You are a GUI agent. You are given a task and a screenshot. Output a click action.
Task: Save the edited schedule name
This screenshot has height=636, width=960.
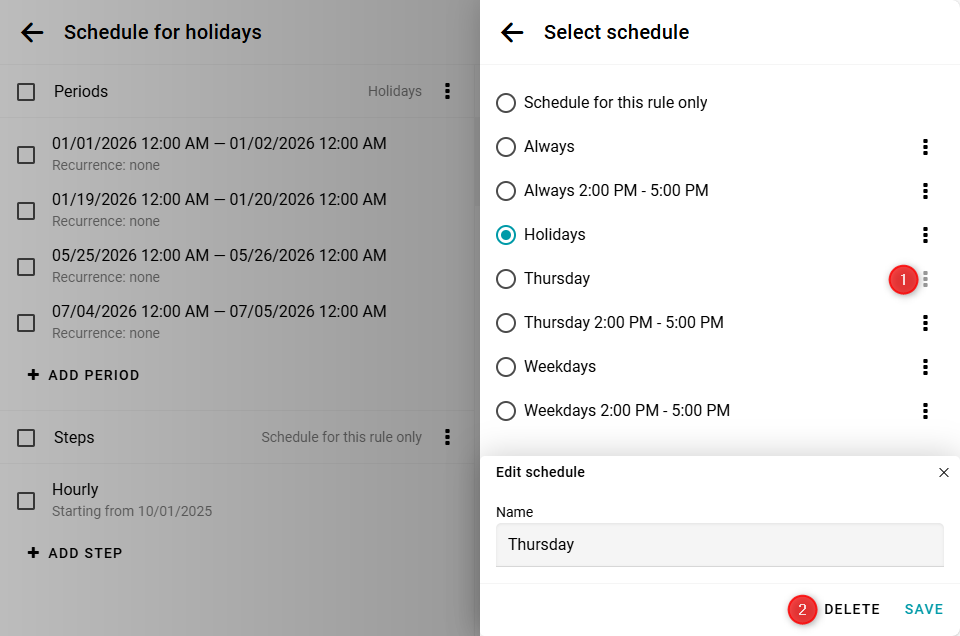(923, 610)
